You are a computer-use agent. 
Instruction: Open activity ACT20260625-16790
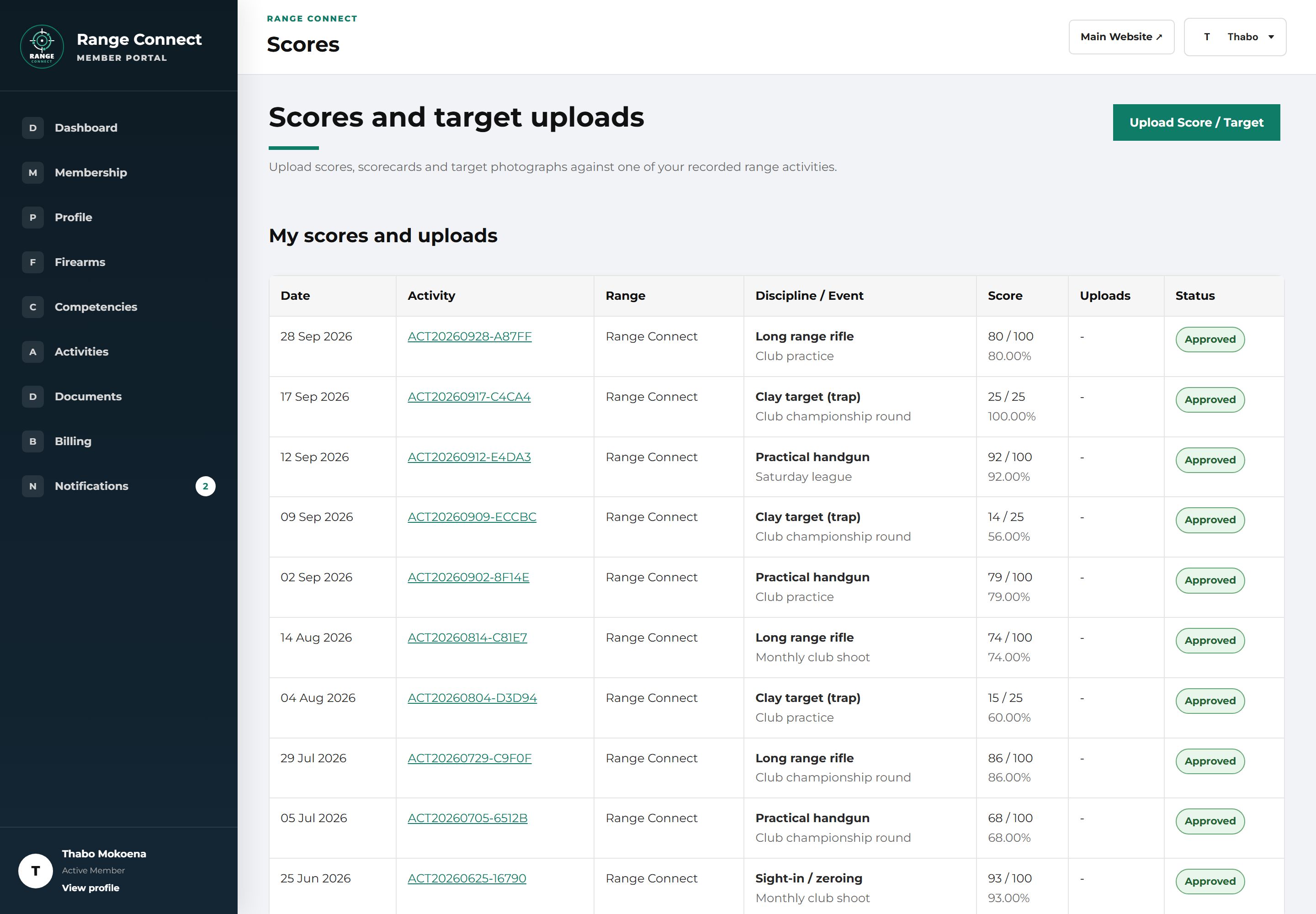pyautogui.click(x=467, y=878)
